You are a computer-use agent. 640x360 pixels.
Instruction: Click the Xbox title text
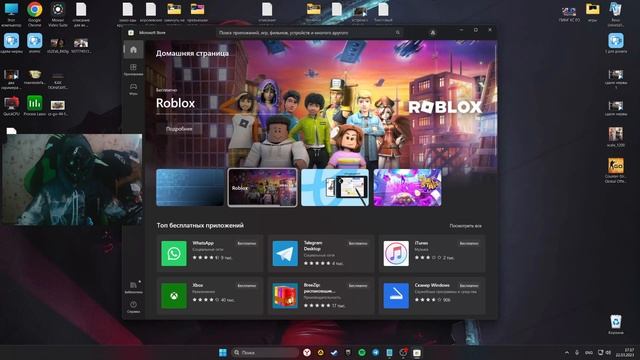pyautogui.click(x=198, y=285)
